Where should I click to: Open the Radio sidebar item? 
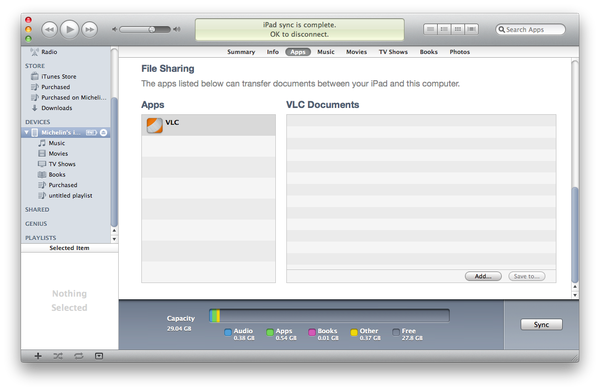(x=49, y=52)
